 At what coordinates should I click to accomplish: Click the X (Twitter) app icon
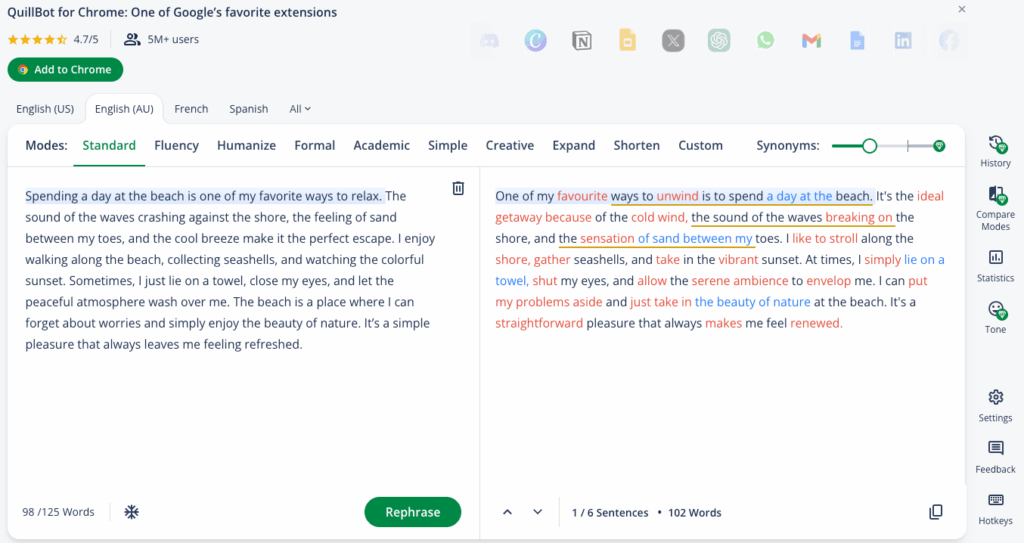click(673, 41)
